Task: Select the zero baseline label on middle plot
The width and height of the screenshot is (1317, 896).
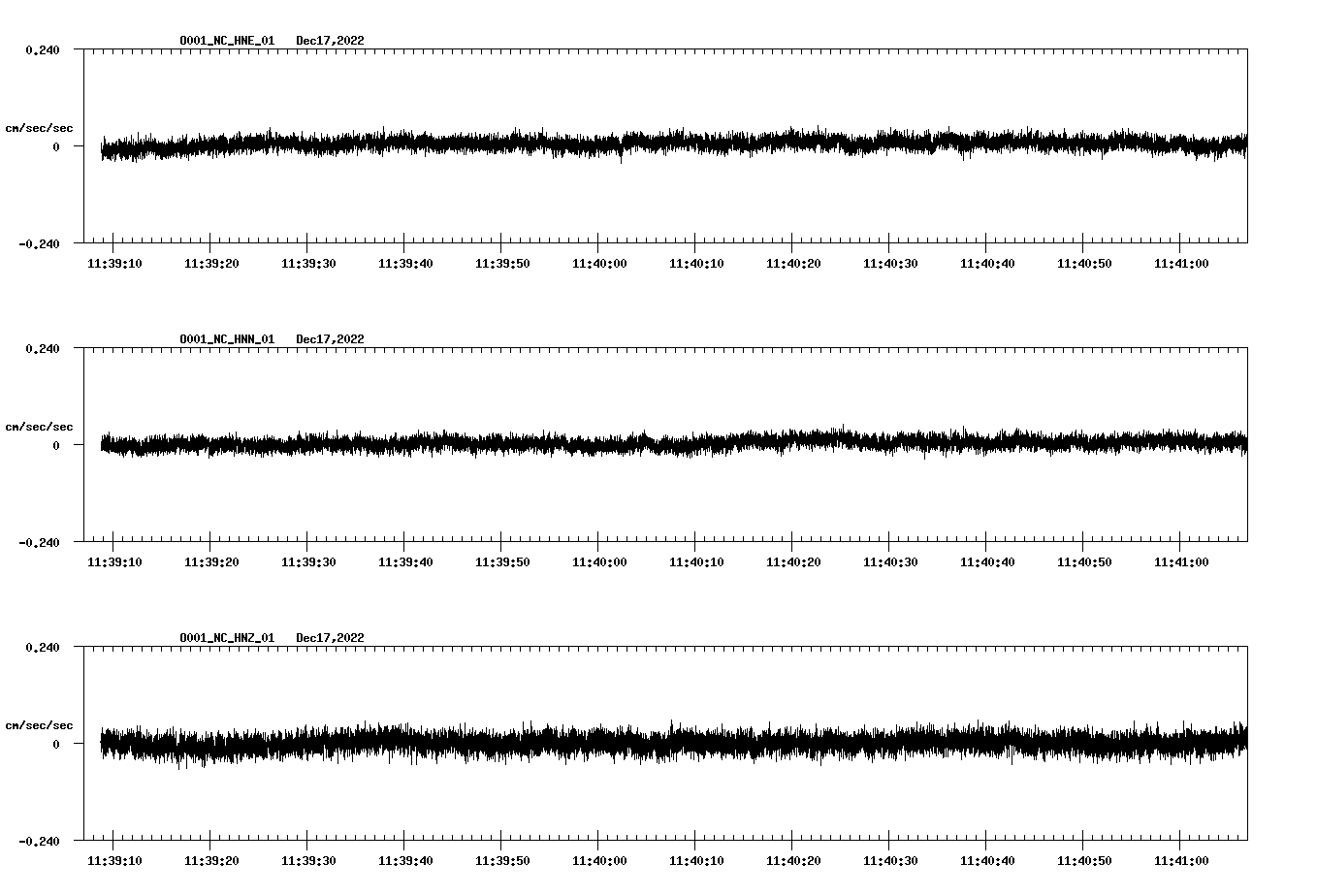Action: pyautogui.click(x=56, y=445)
